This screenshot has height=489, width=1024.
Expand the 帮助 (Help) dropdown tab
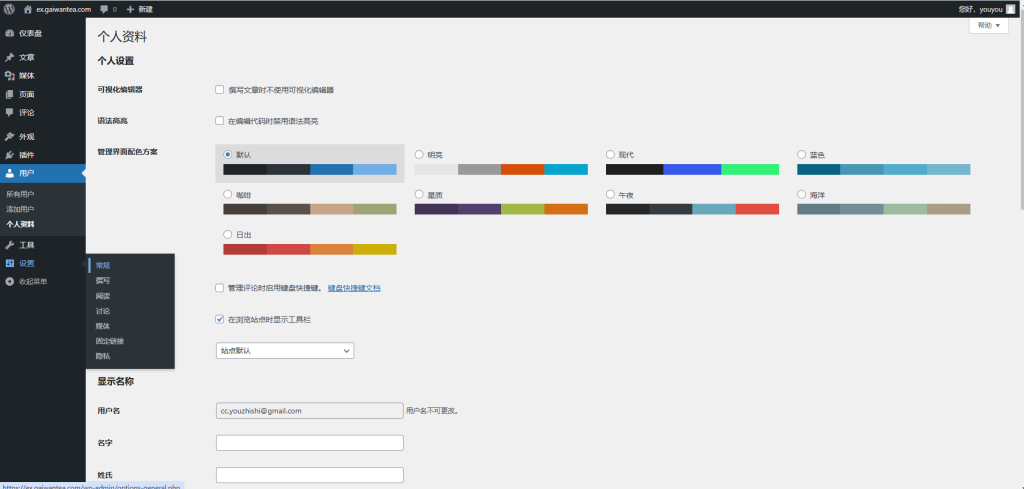[988, 26]
